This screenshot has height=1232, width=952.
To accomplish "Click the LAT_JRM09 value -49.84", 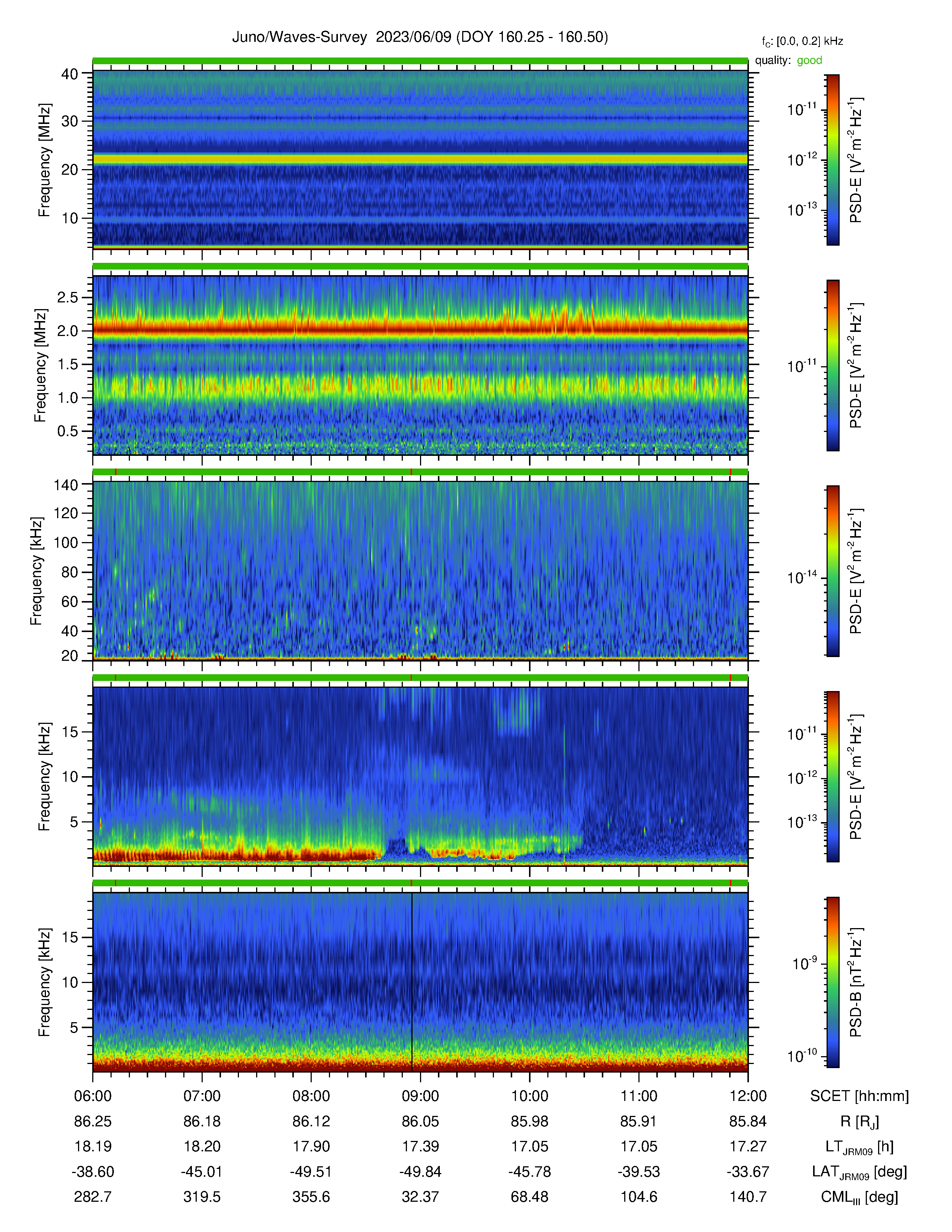I will (x=420, y=1172).
